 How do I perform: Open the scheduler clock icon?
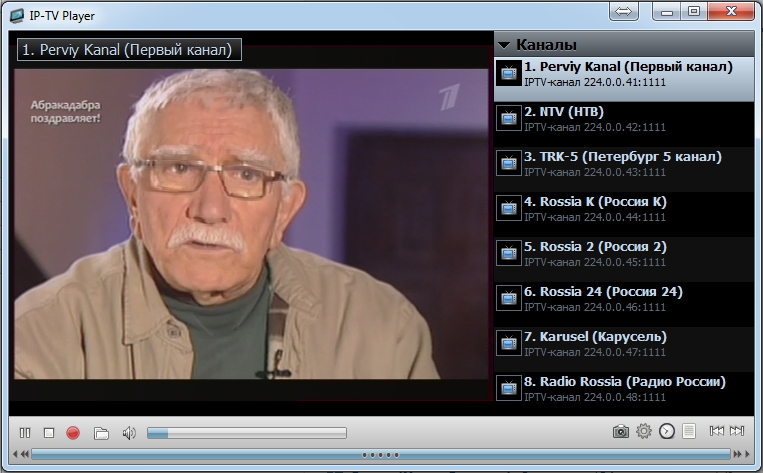coord(667,431)
